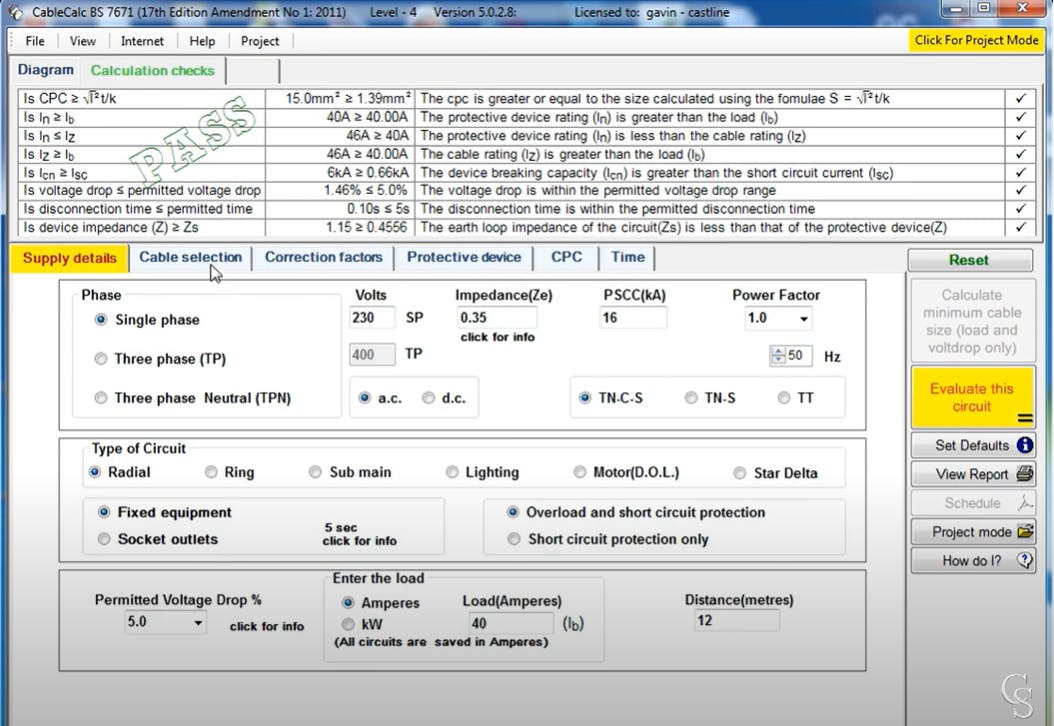Expand the Permitted Voltage Drop % dropdown
This screenshot has height=726, width=1054.
tap(198, 623)
